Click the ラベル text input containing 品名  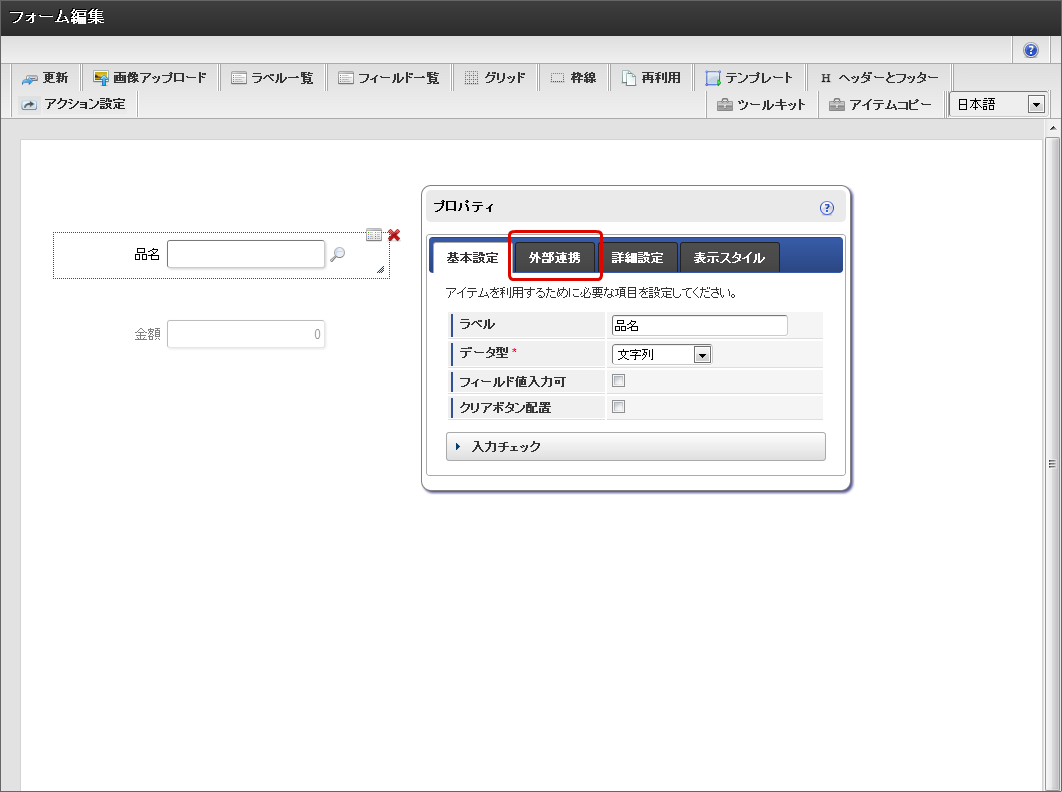click(699, 325)
